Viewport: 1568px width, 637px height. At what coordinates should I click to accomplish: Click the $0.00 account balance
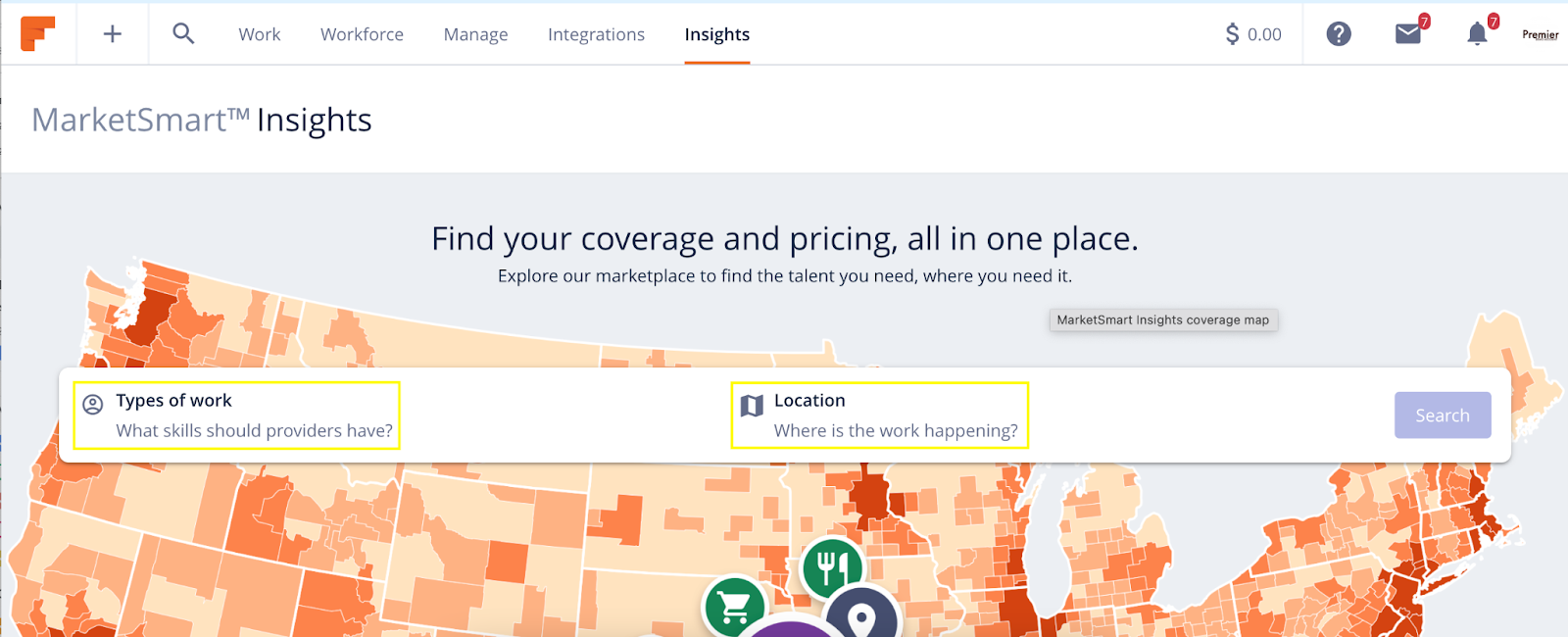point(1253,34)
